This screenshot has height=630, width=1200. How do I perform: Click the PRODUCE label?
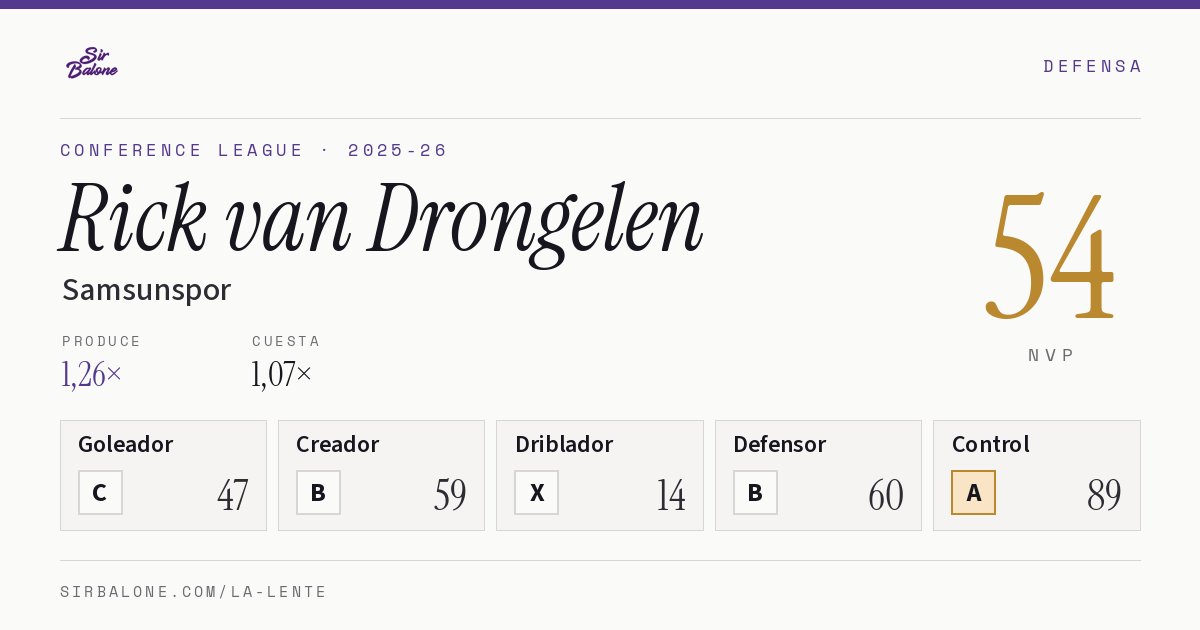pos(102,341)
